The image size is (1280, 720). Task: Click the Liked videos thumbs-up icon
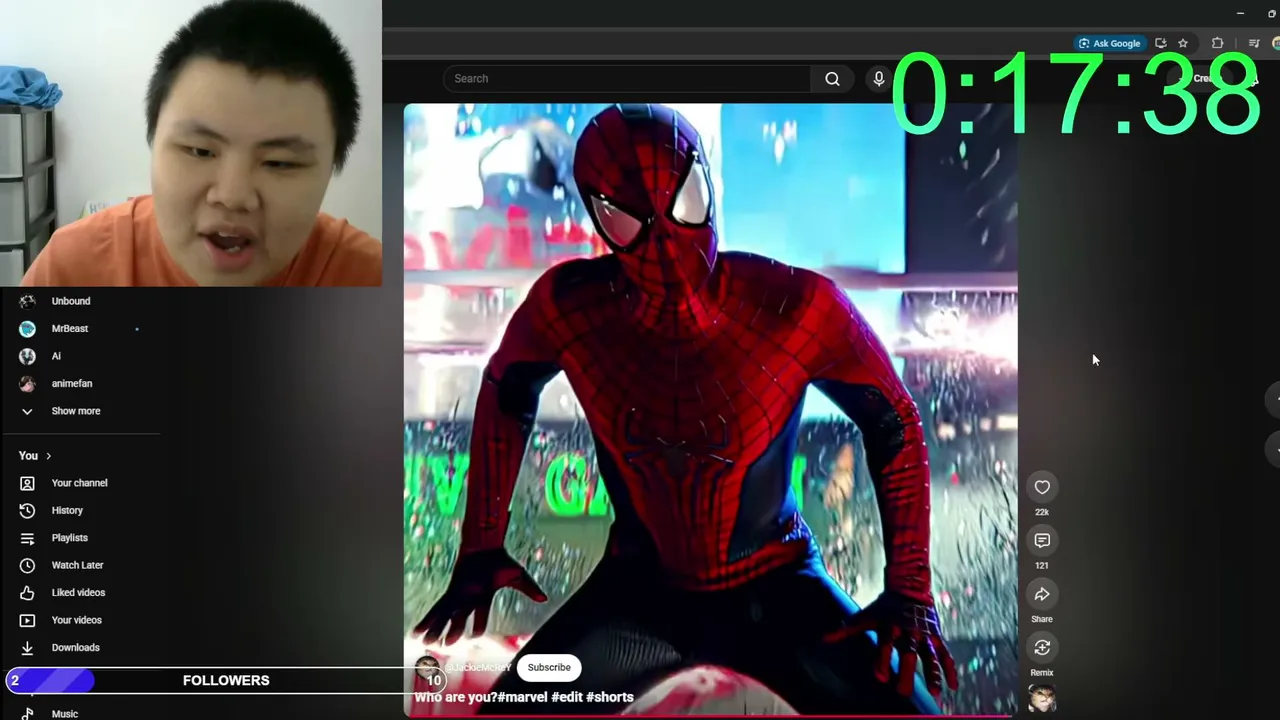point(27,593)
